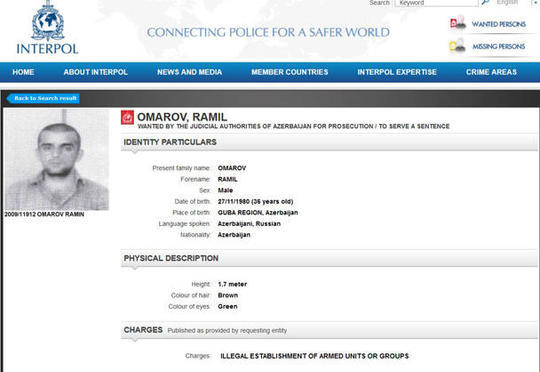540x372 pixels.
Task: Click Back to Search result button
Action: click(43, 99)
